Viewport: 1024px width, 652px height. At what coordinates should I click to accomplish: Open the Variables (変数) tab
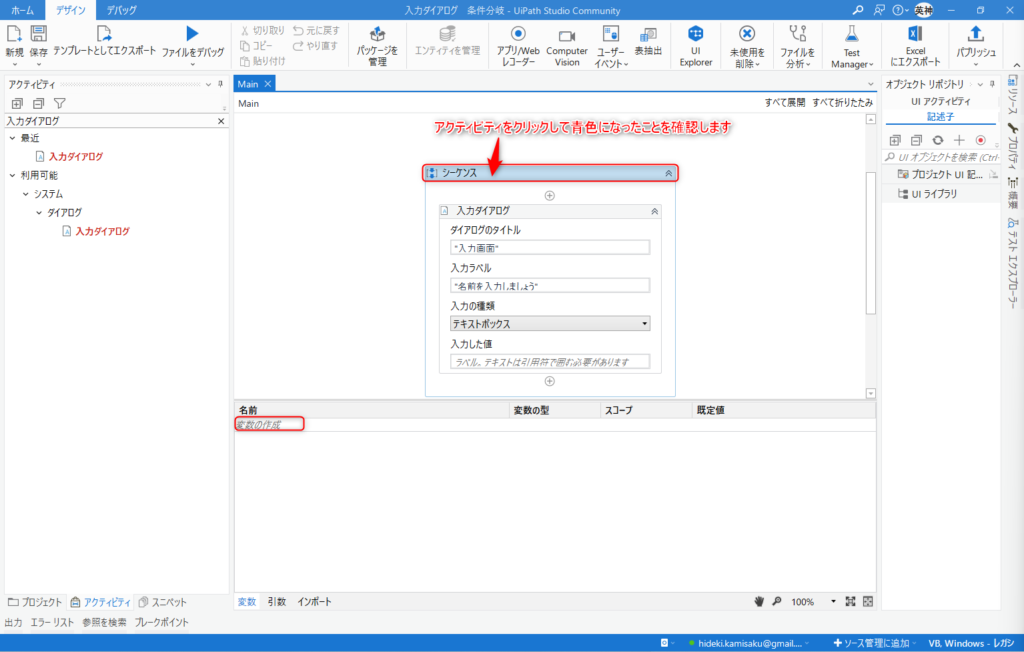tap(247, 602)
